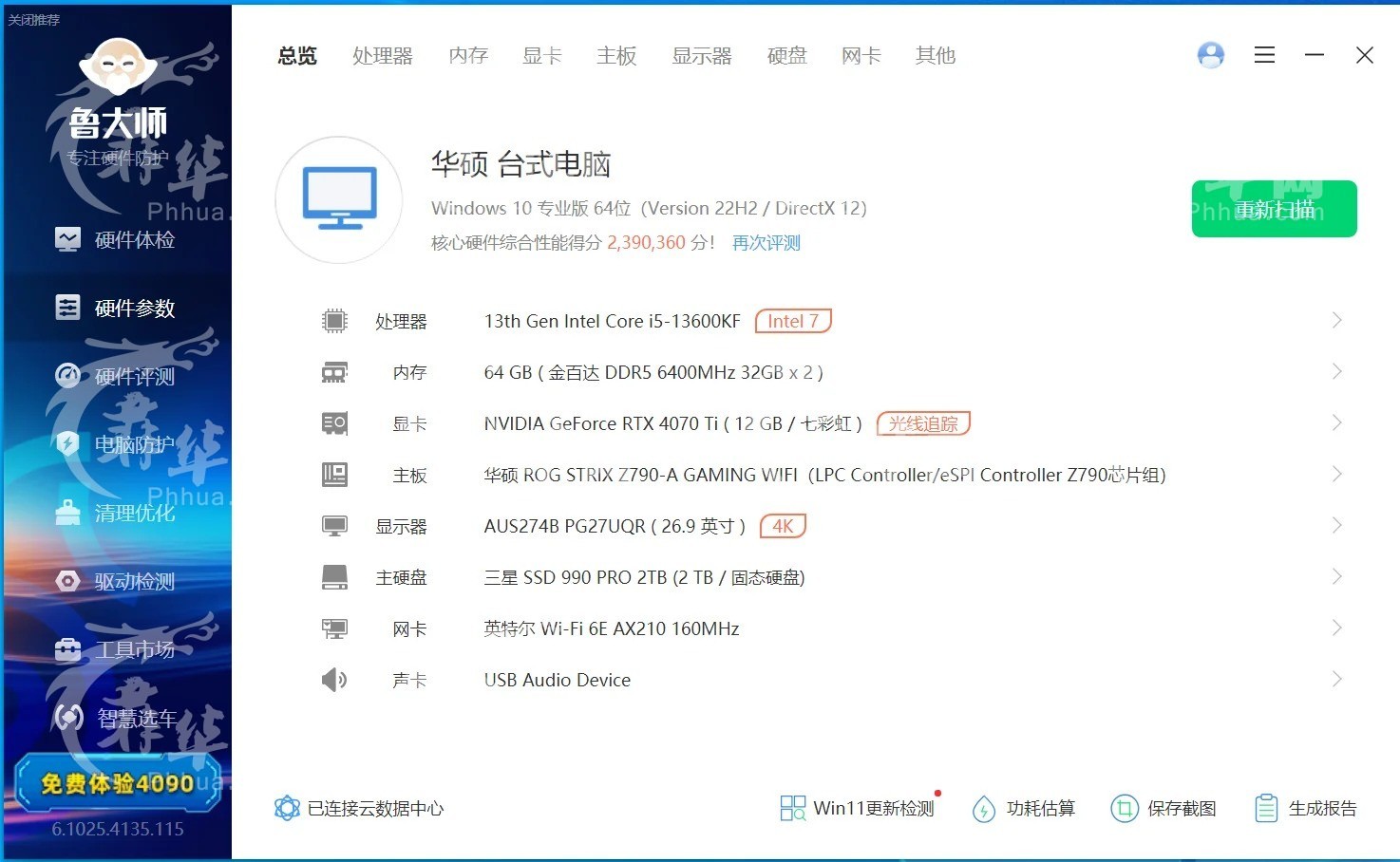This screenshot has width=1400, height=862.
Task: Click the 已连接云数据中心 status icon
Action: pos(287,808)
